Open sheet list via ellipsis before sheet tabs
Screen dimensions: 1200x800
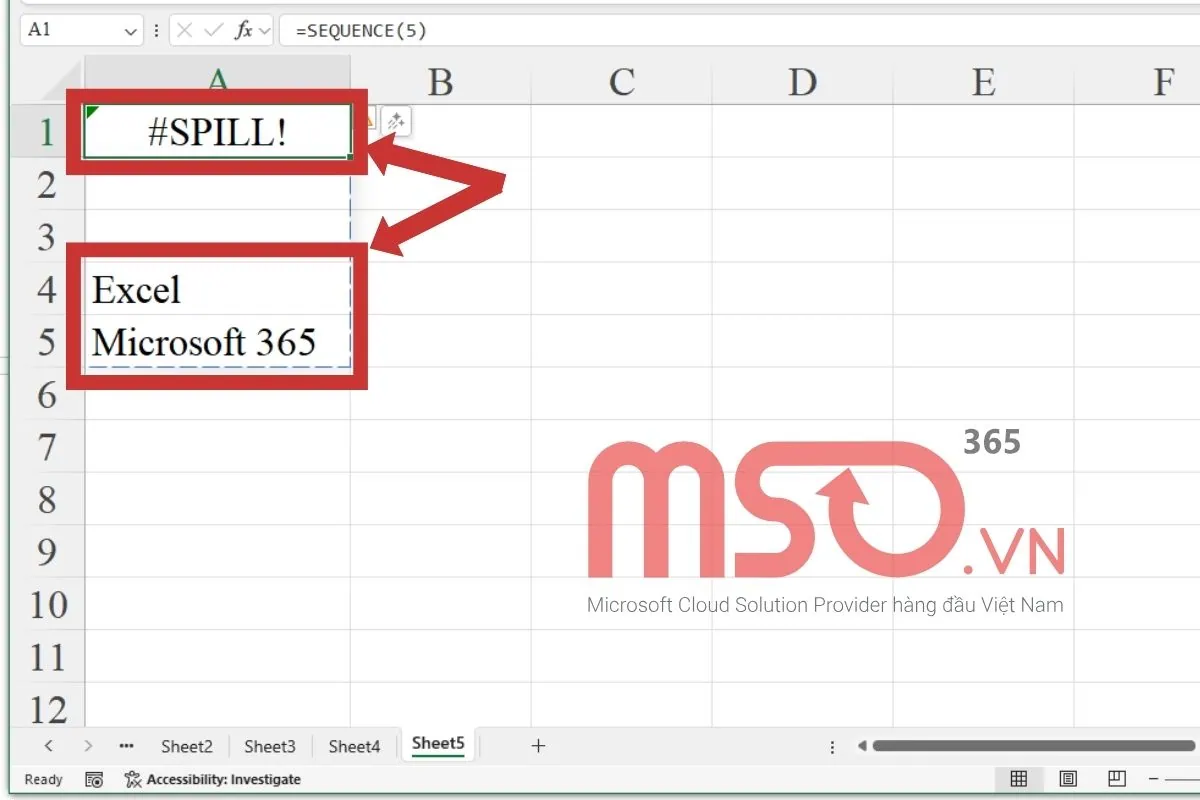[x=126, y=745]
